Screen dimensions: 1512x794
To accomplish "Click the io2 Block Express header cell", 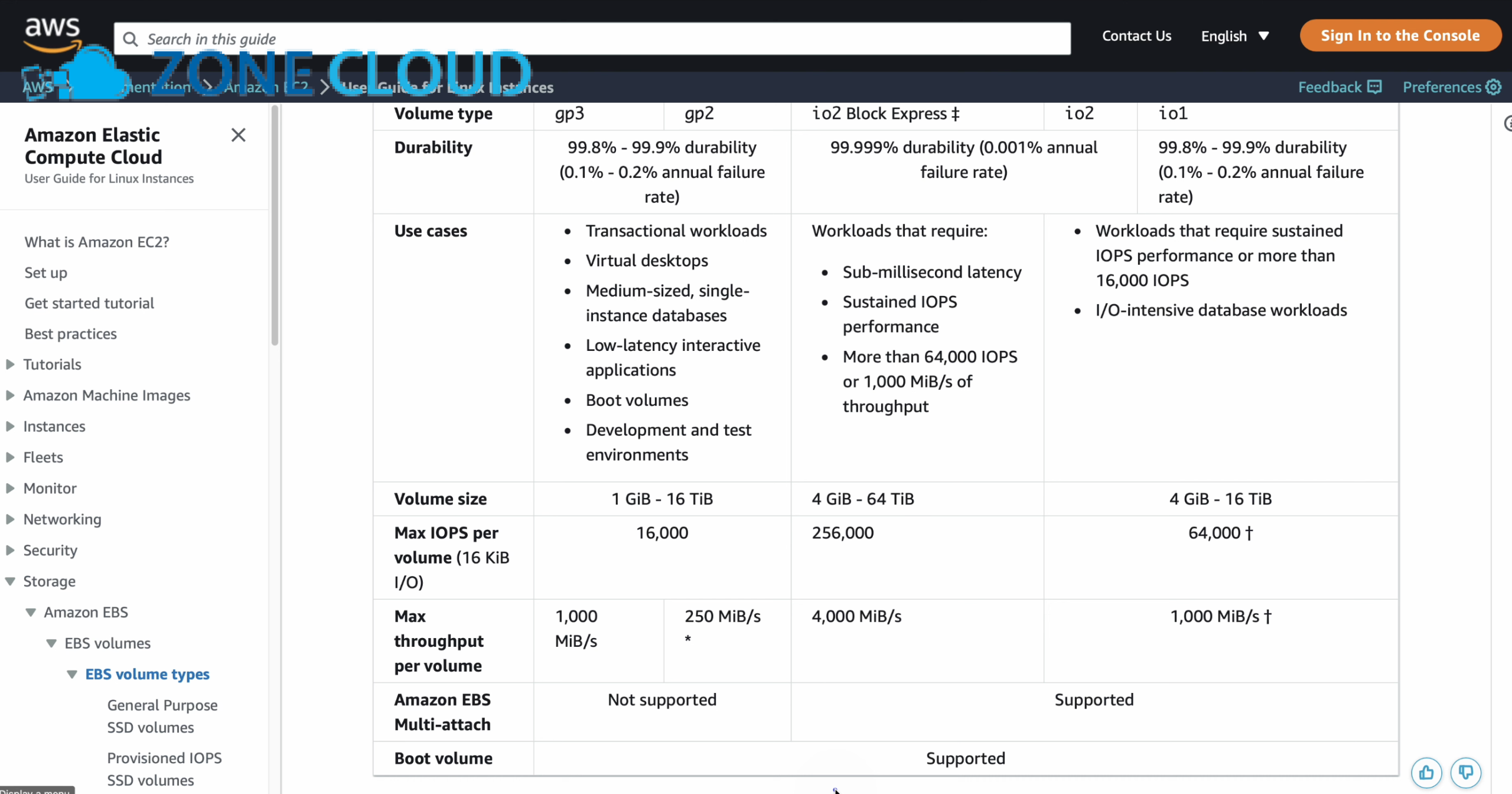I will (x=917, y=113).
